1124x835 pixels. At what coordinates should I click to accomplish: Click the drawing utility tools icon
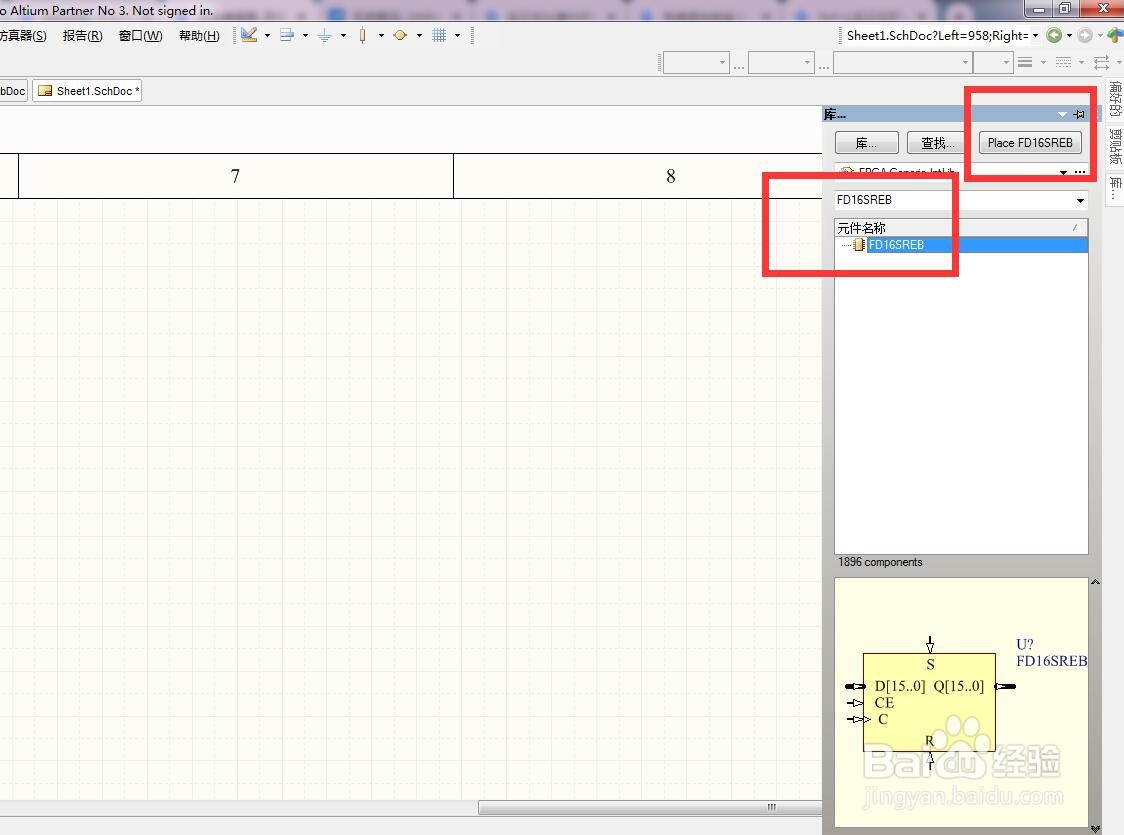pos(249,35)
